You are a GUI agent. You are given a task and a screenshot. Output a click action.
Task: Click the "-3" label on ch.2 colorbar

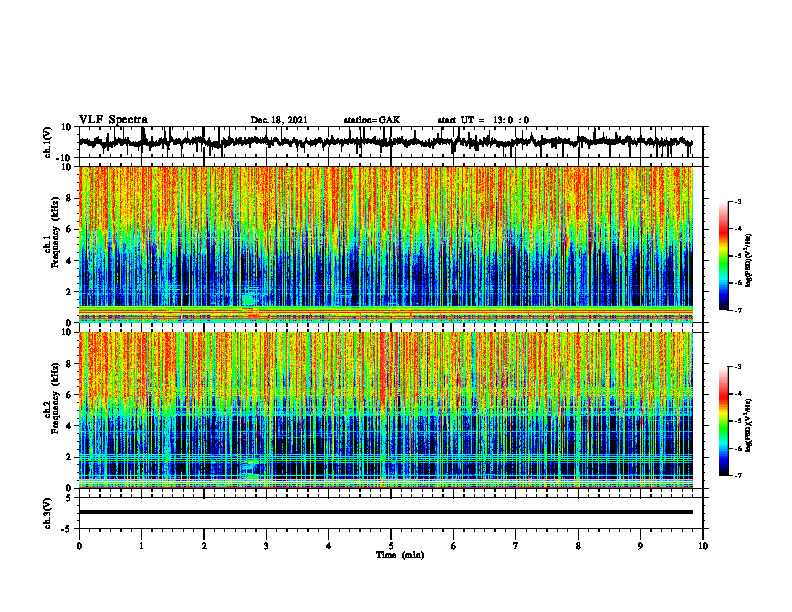click(738, 367)
